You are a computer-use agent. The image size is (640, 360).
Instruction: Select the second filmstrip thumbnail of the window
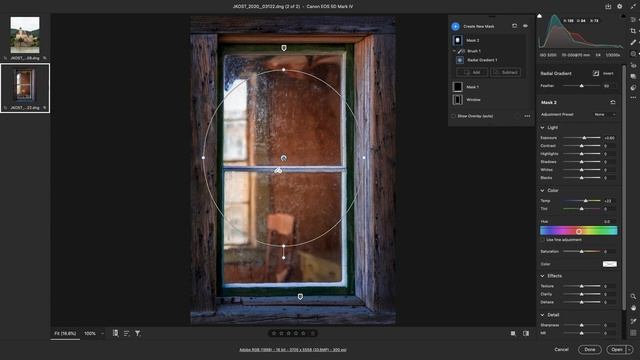(24, 84)
